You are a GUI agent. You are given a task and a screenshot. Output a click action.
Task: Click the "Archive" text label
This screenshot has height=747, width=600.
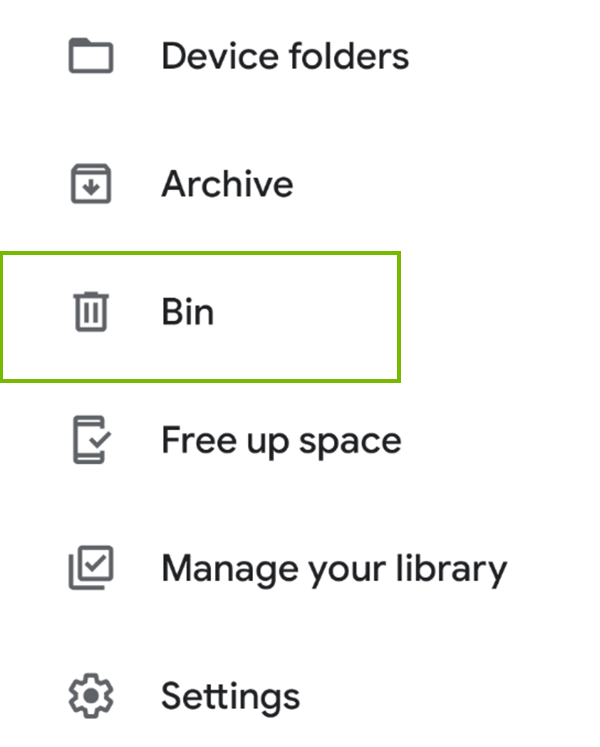tap(227, 184)
